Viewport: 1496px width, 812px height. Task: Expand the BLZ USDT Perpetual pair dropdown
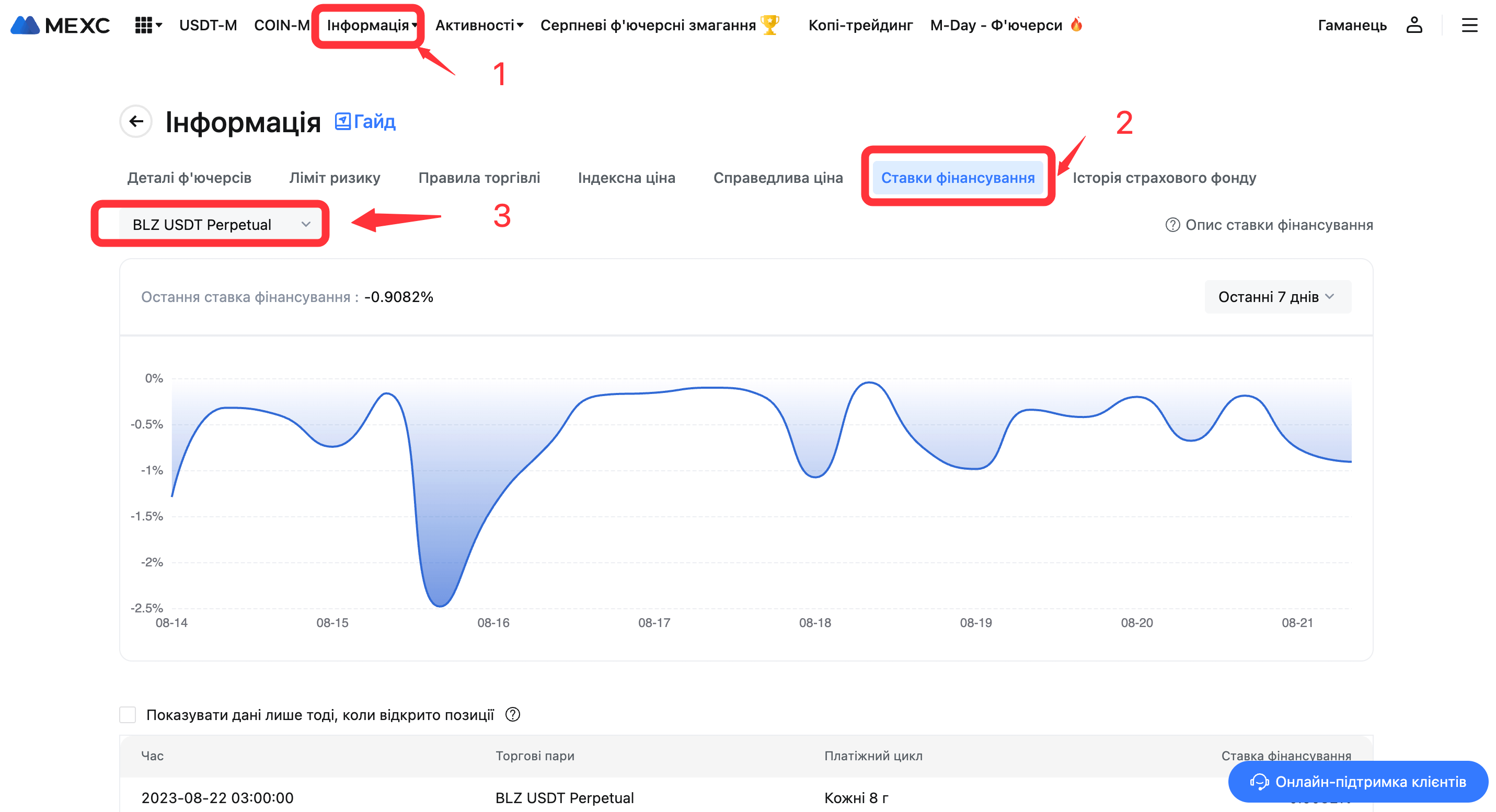pyautogui.click(x=221, y=225)
